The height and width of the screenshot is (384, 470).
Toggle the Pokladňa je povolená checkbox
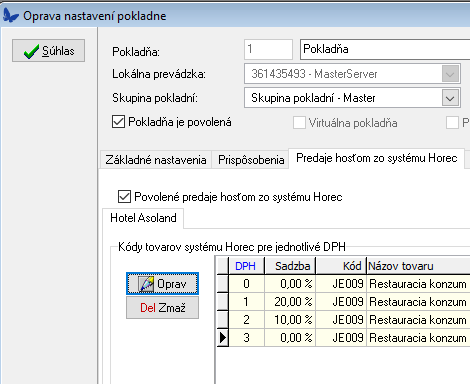(118, 122)
